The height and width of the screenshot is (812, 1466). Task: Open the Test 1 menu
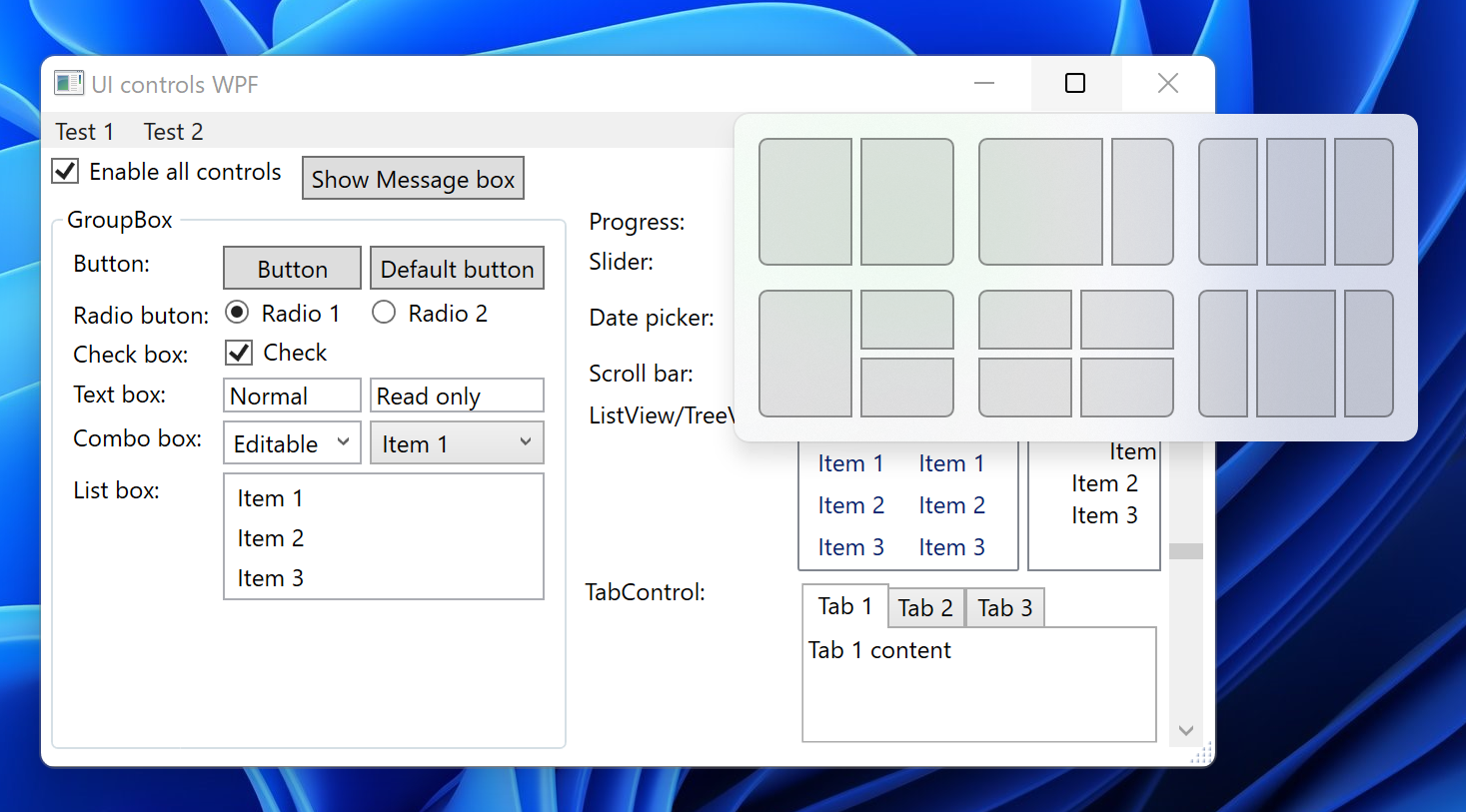[x=84, y=131]
